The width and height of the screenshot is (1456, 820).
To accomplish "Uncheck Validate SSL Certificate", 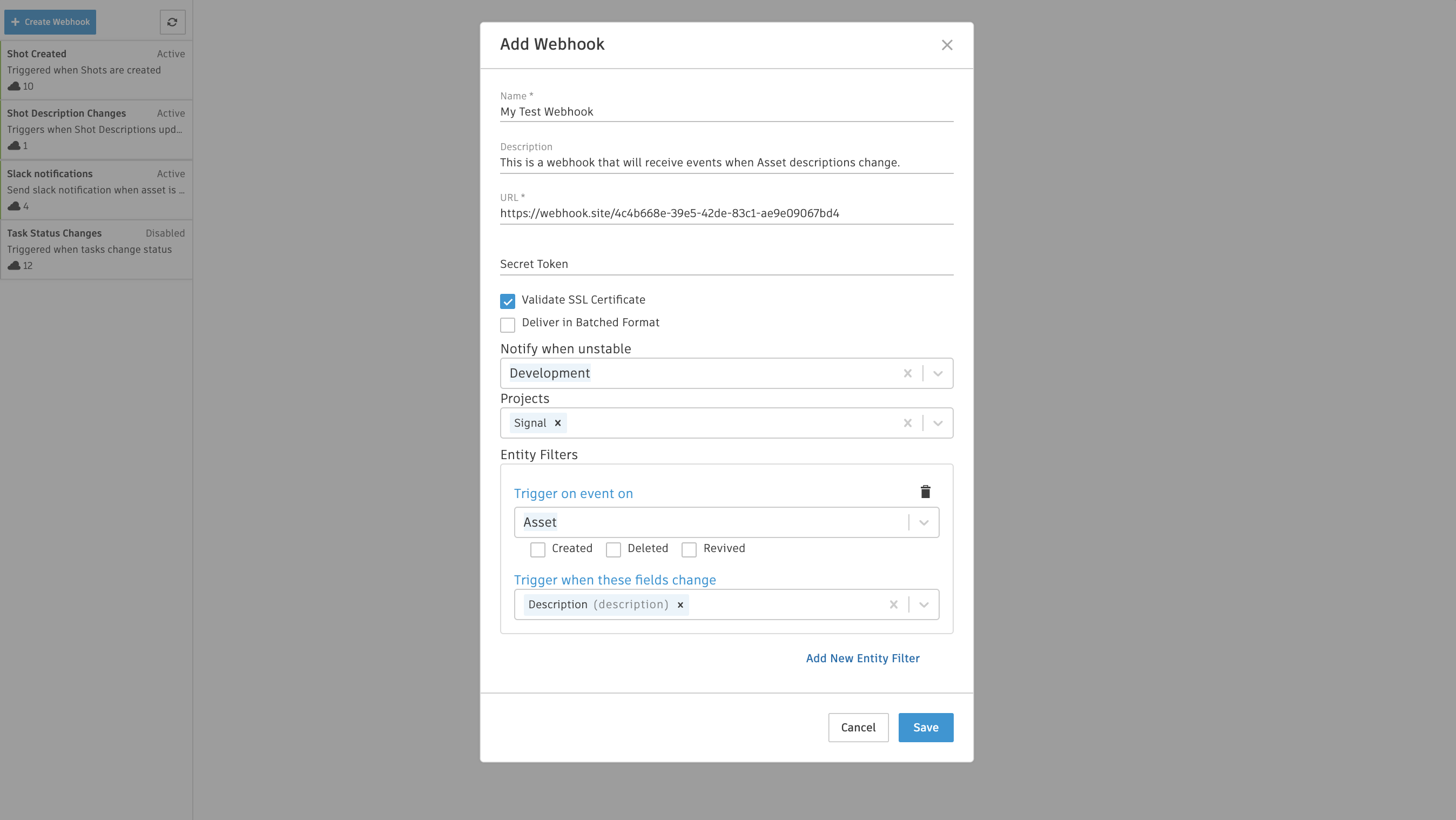I will (x=507, y=301).
